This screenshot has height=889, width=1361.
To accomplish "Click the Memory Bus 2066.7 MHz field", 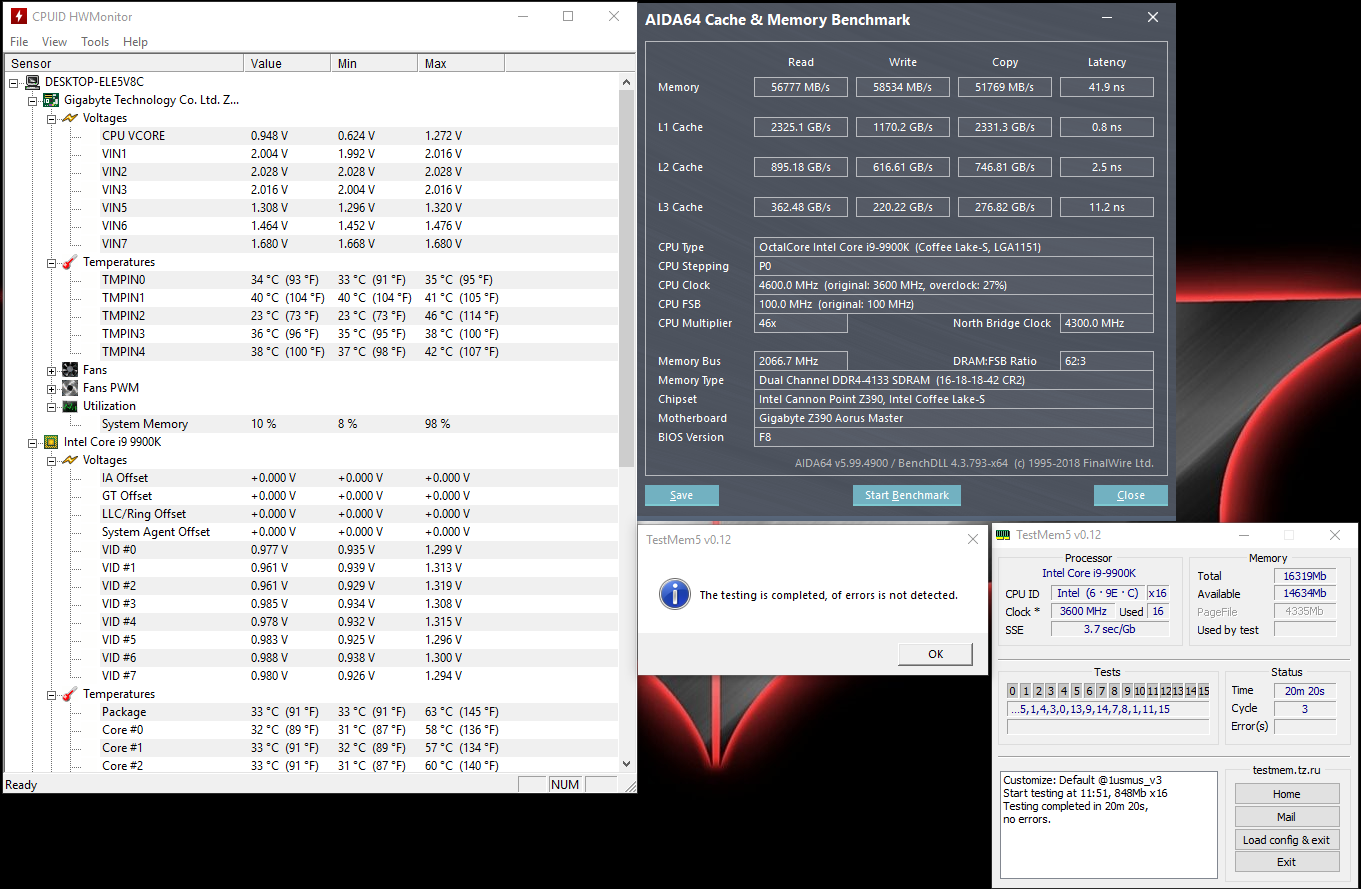I will pyautogui.click(x=801, y=361).
